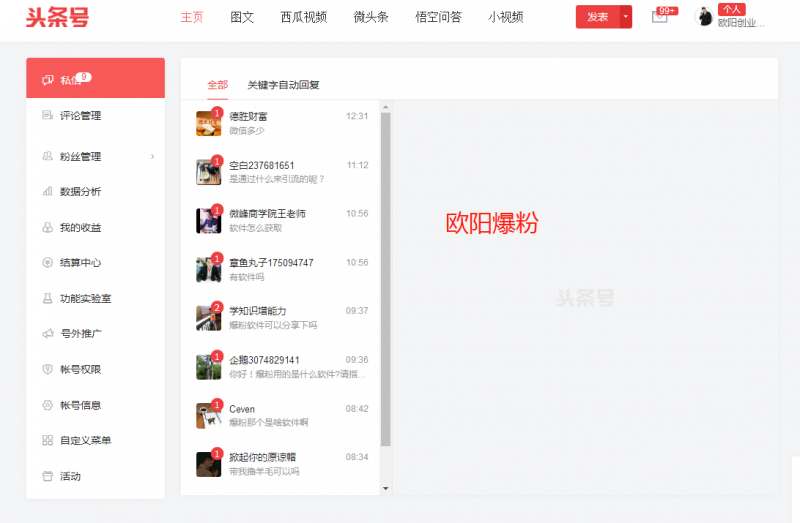Open 头条号 logo home link
Screen dimensions: 800x523
point(60,17)
